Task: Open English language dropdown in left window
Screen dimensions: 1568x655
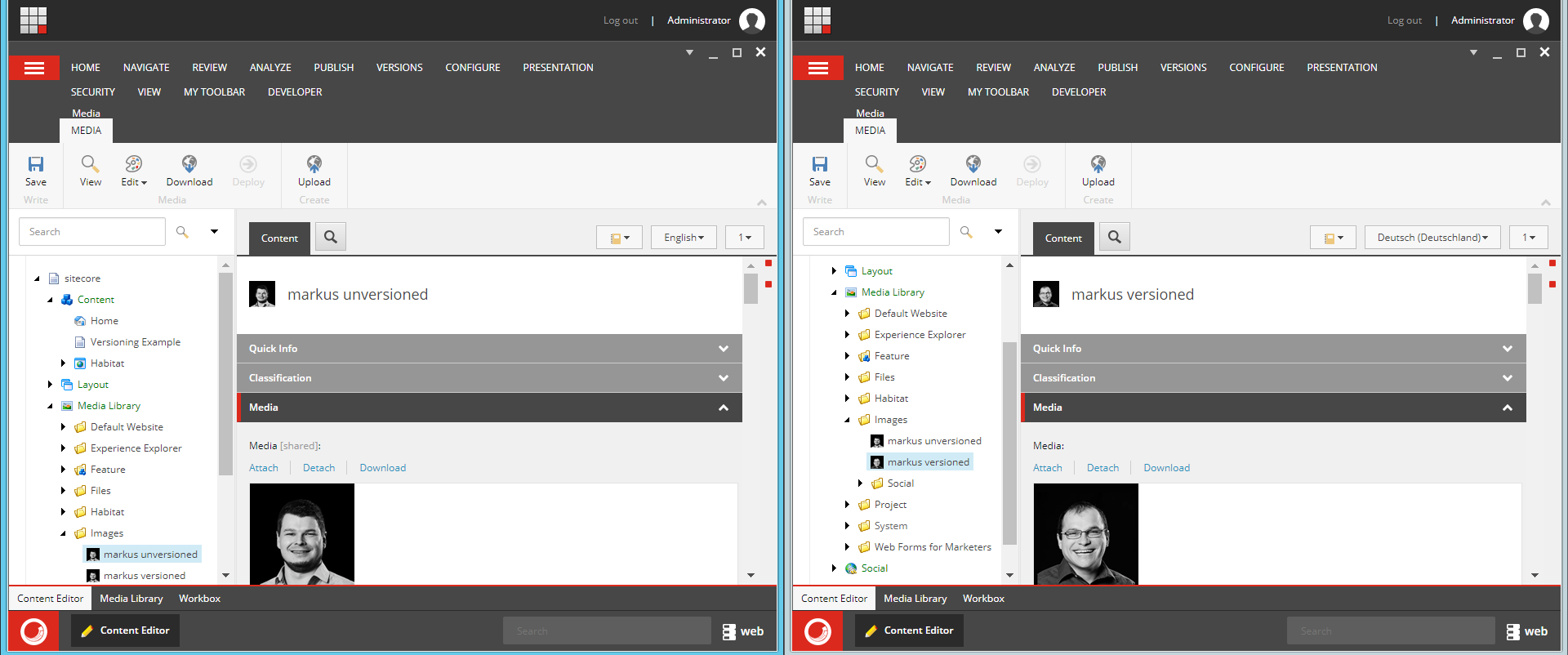Action: [x=684, y=238]
